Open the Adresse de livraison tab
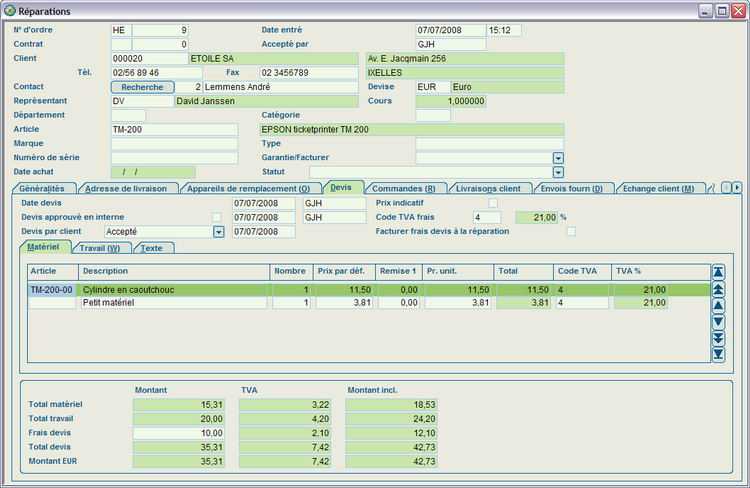Screen dimensions: 750x488 (x=126, y=189)
